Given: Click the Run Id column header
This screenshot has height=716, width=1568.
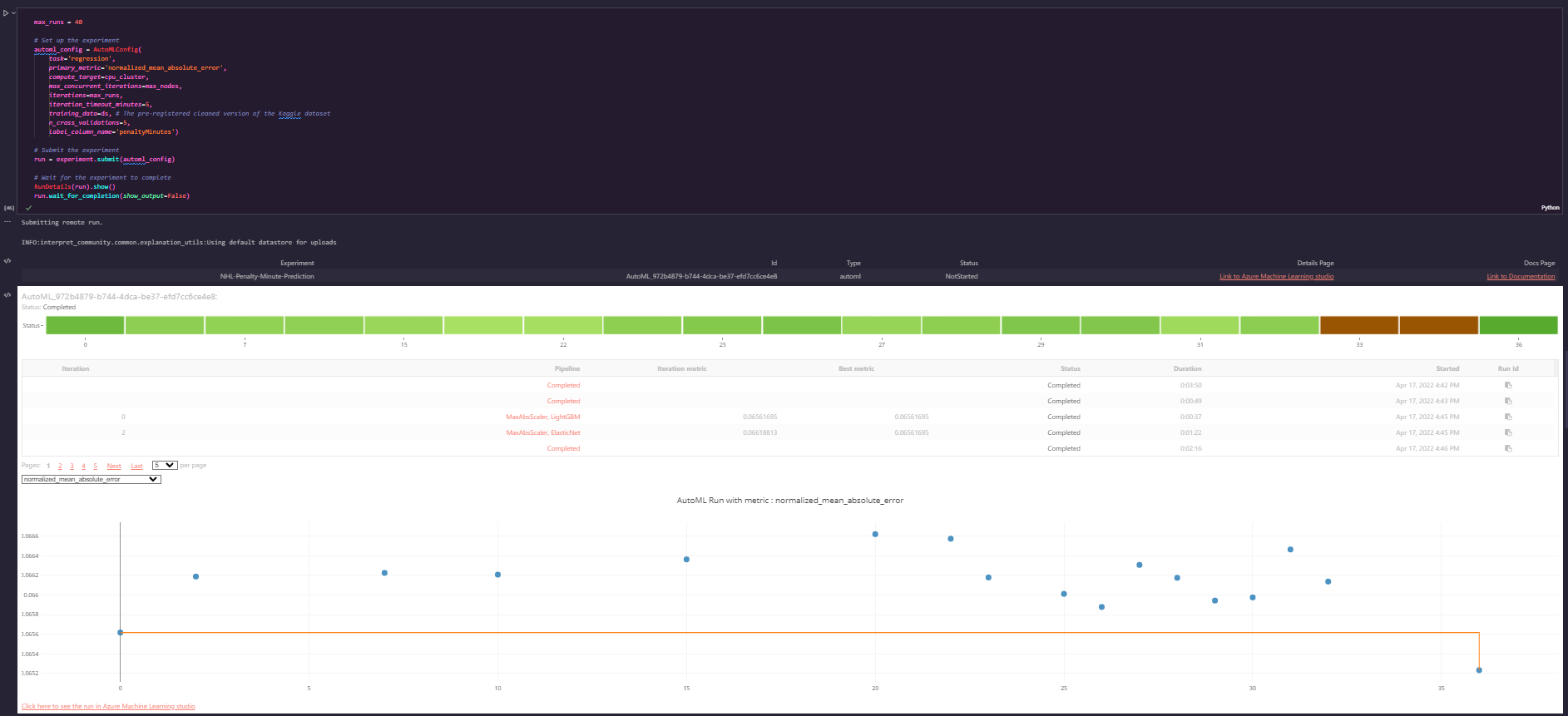Looking at the screenshot, I should pos(1508,368).
